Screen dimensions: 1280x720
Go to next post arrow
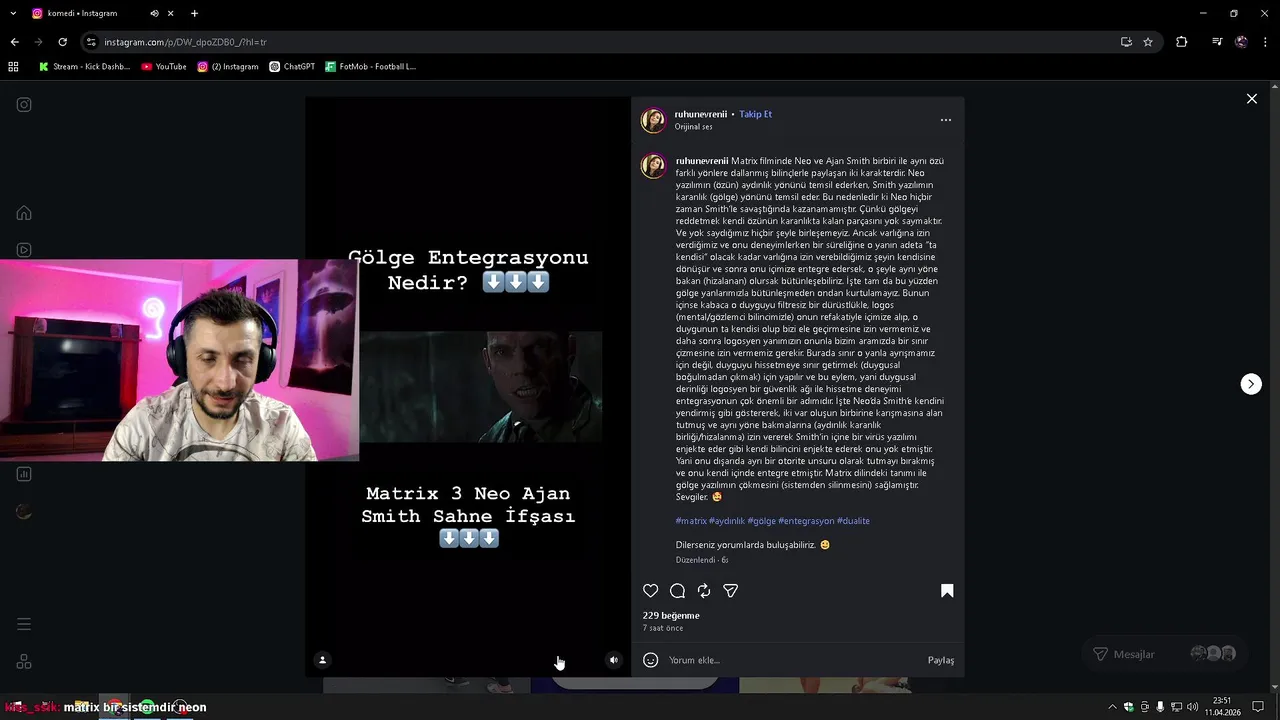click(x=1251, y=384)
